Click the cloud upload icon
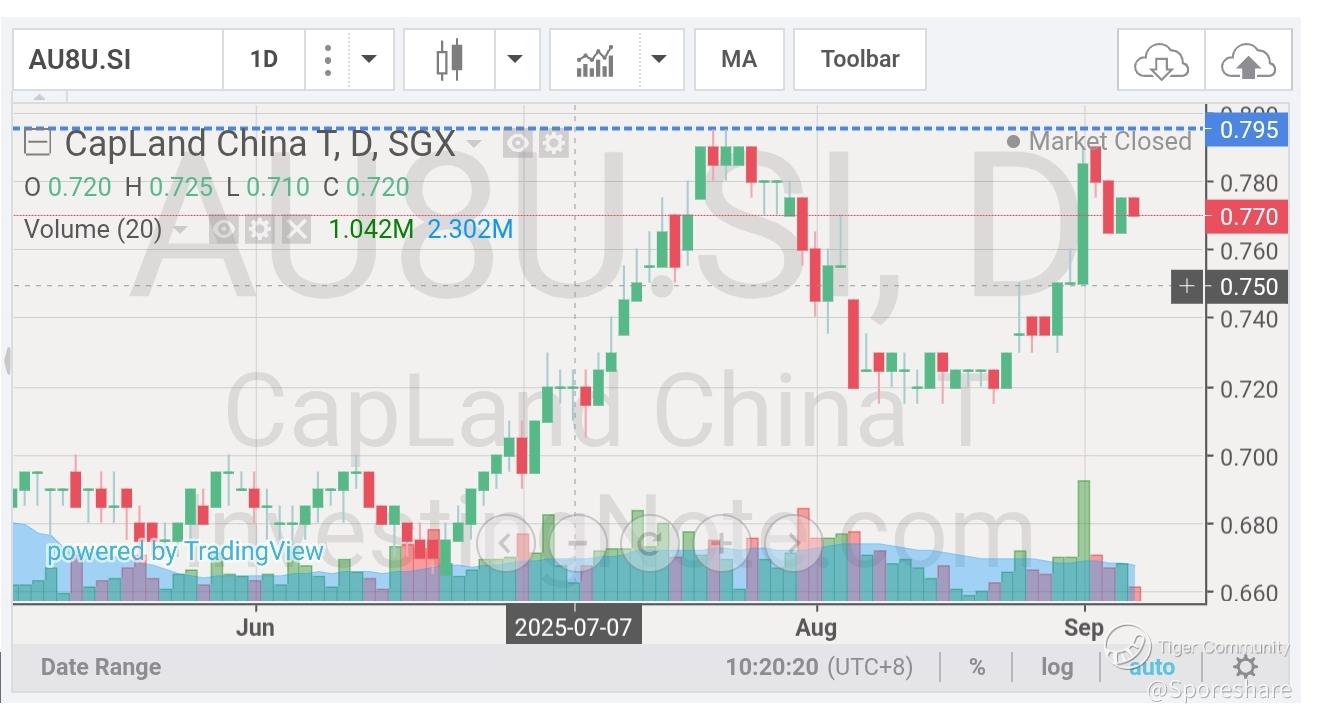The width and height of the screenshot is (1318, 720). coord(1248,61)
